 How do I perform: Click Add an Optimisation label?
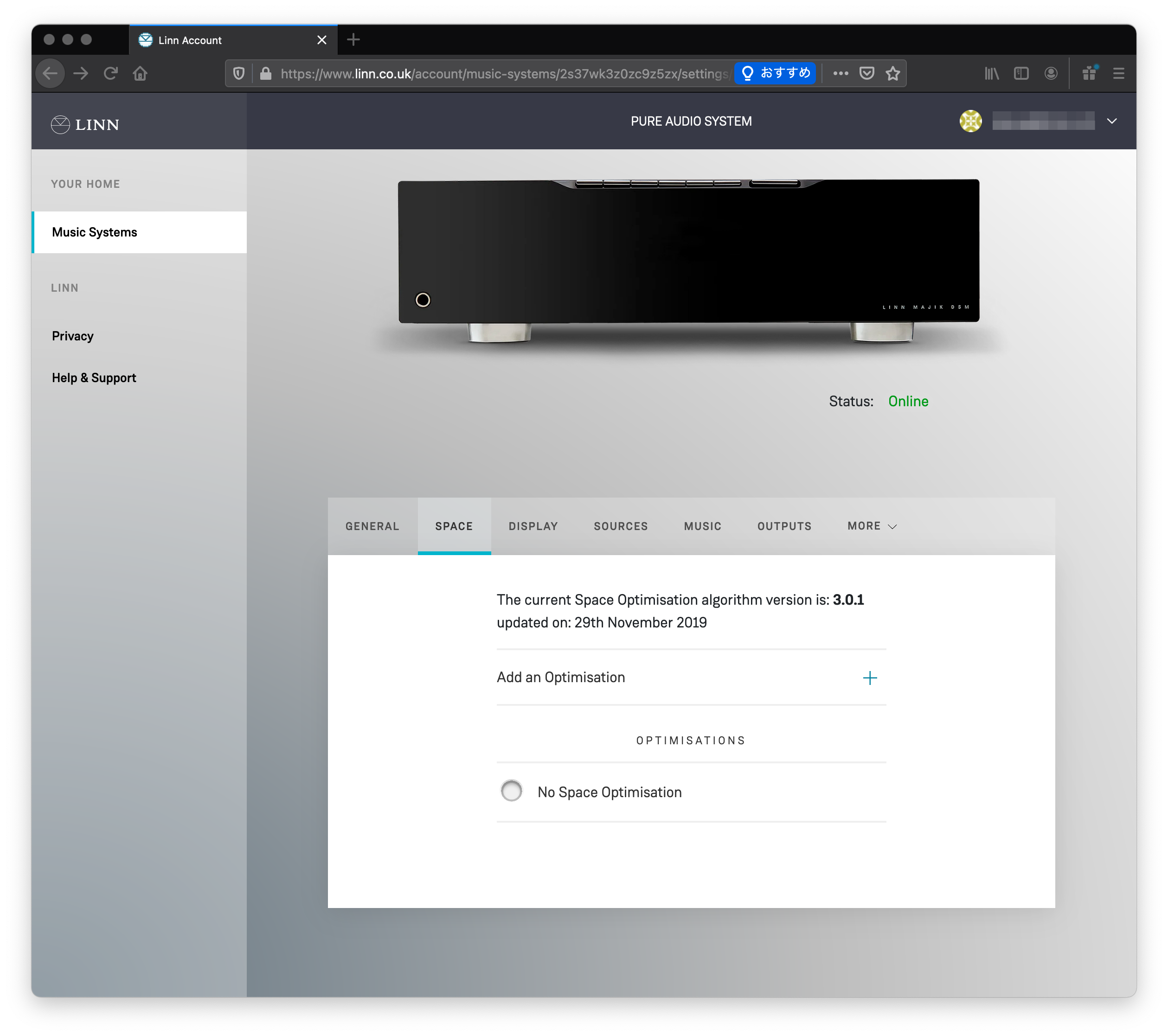pos(560,677)
